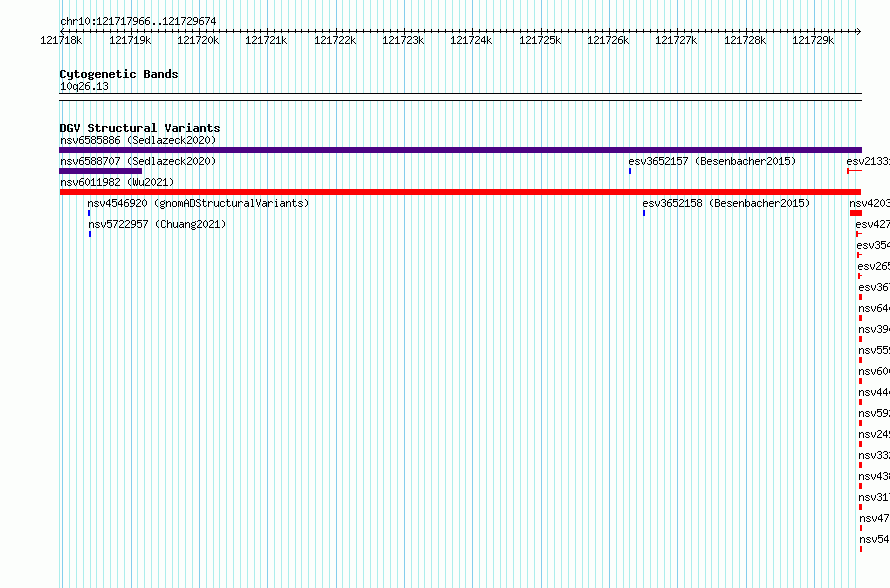
Task: Open nsv4546920 (gnomADStructuralVariants) label
Action: pos(198,203)
